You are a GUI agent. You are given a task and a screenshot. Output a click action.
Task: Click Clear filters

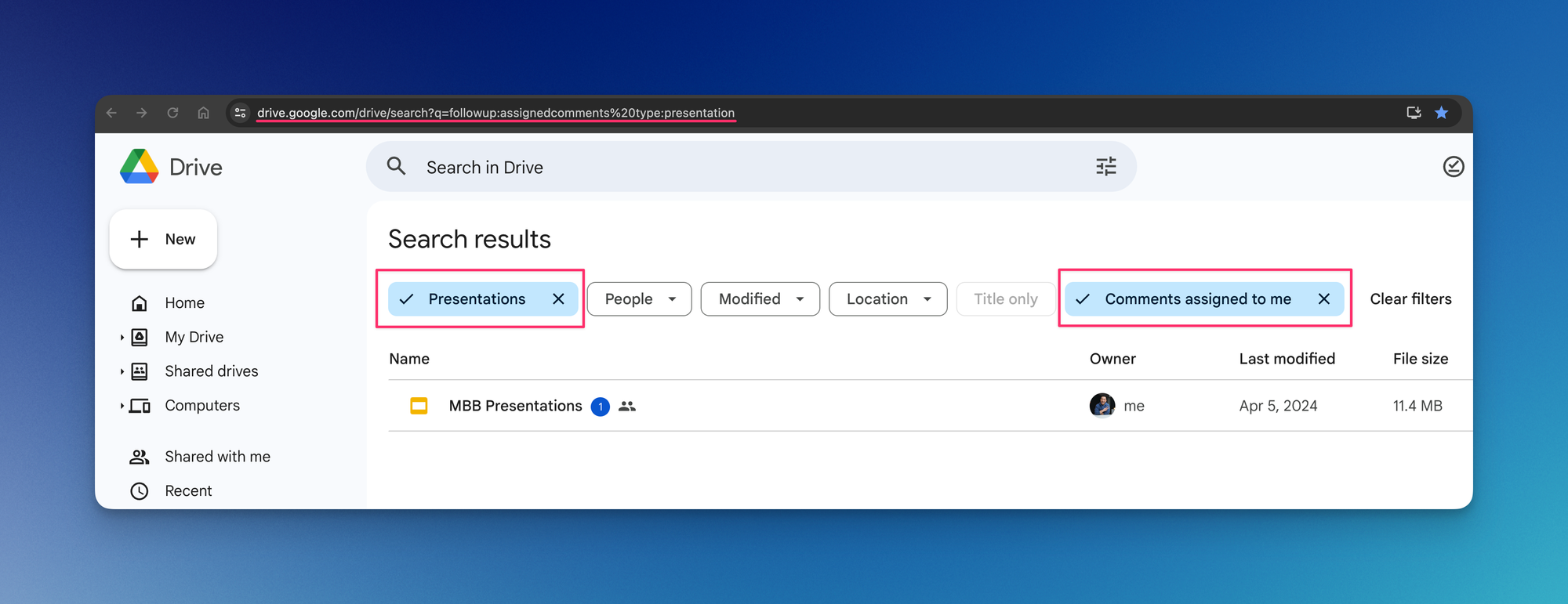(x=1410, y=299)
